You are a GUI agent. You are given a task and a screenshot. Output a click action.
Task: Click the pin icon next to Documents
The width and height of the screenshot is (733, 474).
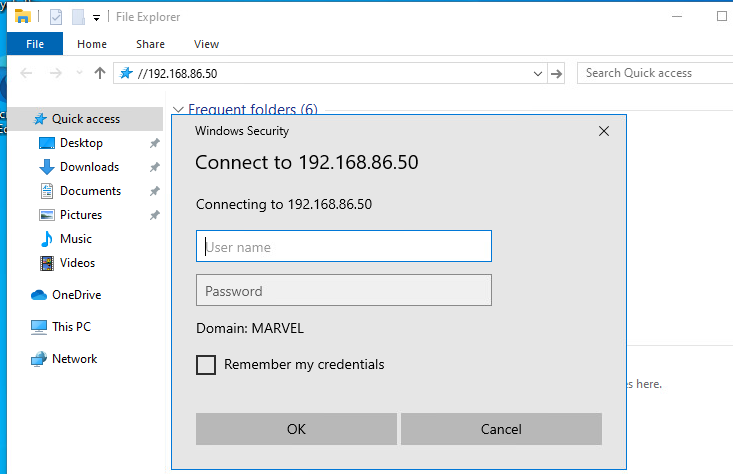coord(154,191)
